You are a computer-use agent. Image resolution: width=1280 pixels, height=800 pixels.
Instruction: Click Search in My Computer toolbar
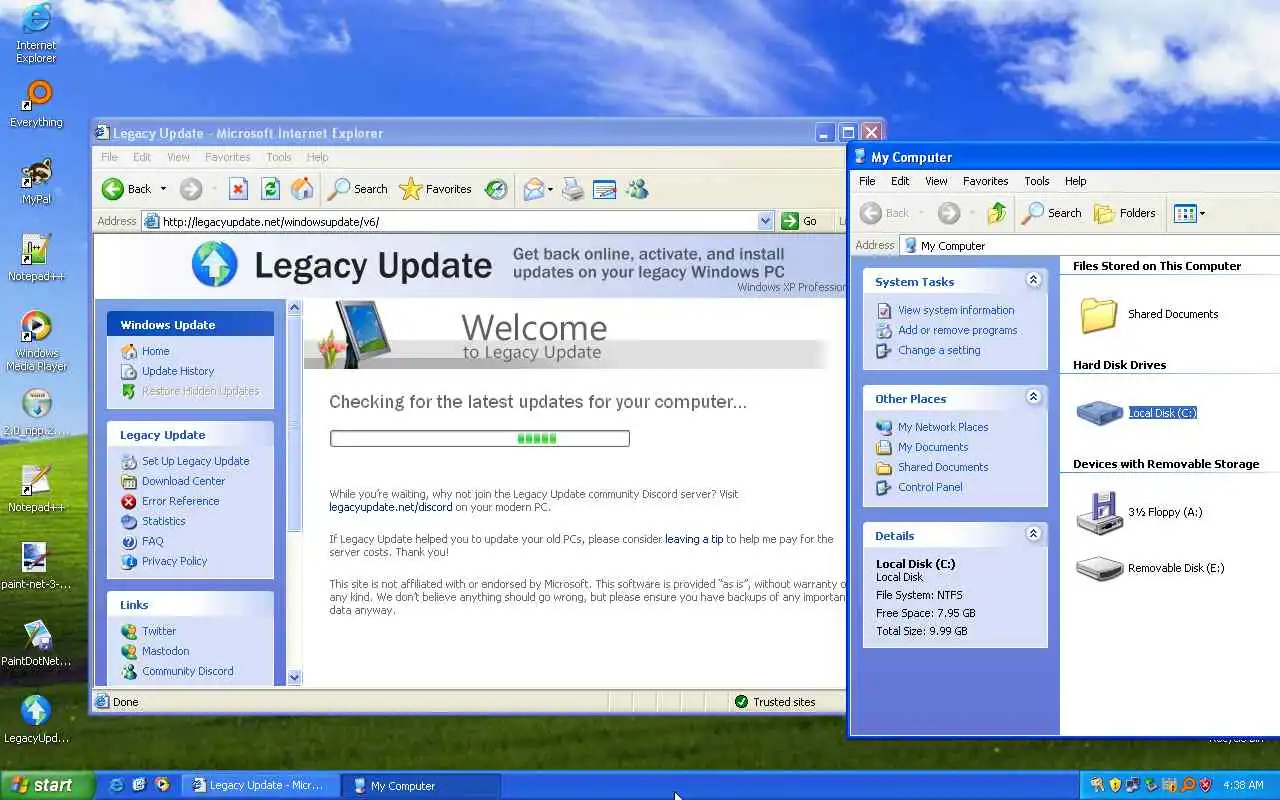(x=1052, y=213)
